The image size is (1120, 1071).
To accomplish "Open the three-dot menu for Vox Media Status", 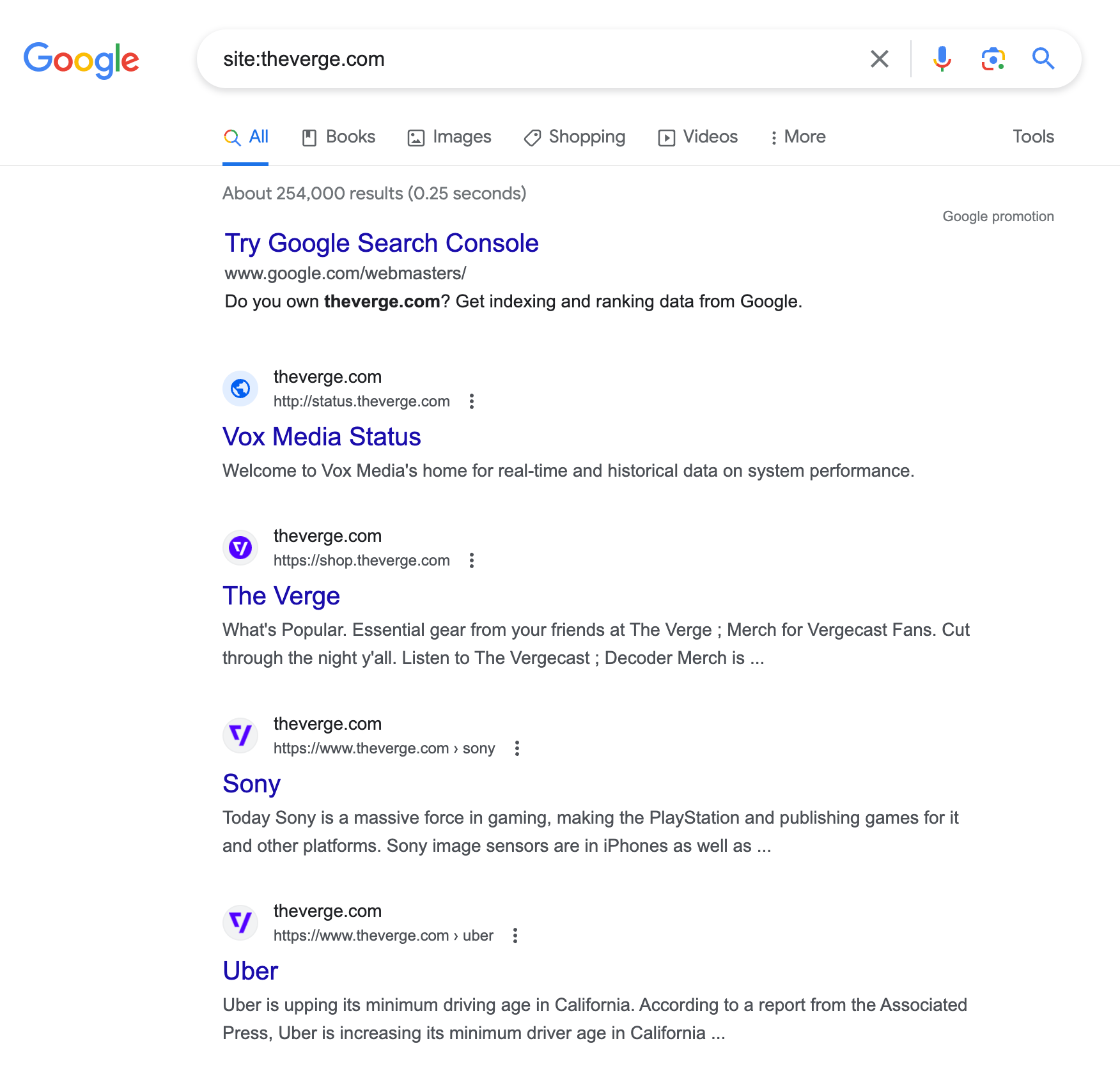I will 472,401.
